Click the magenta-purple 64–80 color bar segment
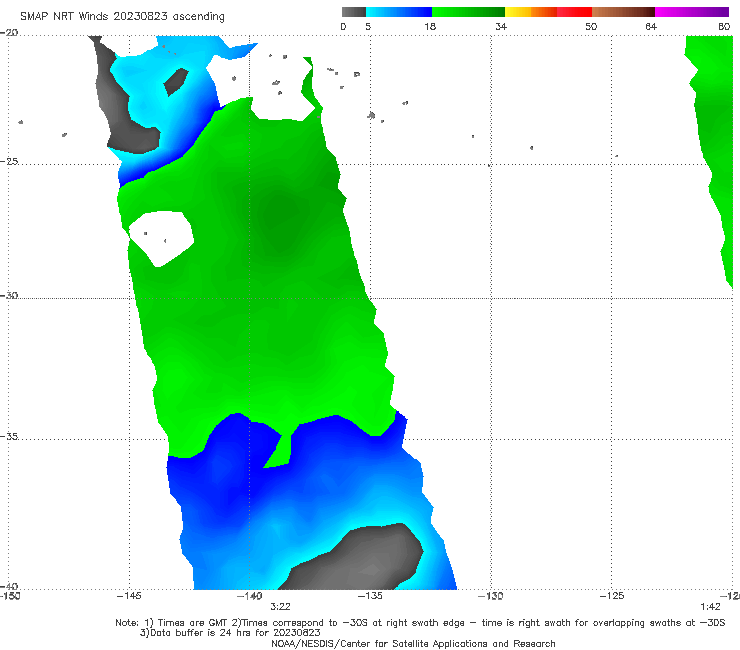This screenshot has width=740, height=650. [x=692, y=12]
